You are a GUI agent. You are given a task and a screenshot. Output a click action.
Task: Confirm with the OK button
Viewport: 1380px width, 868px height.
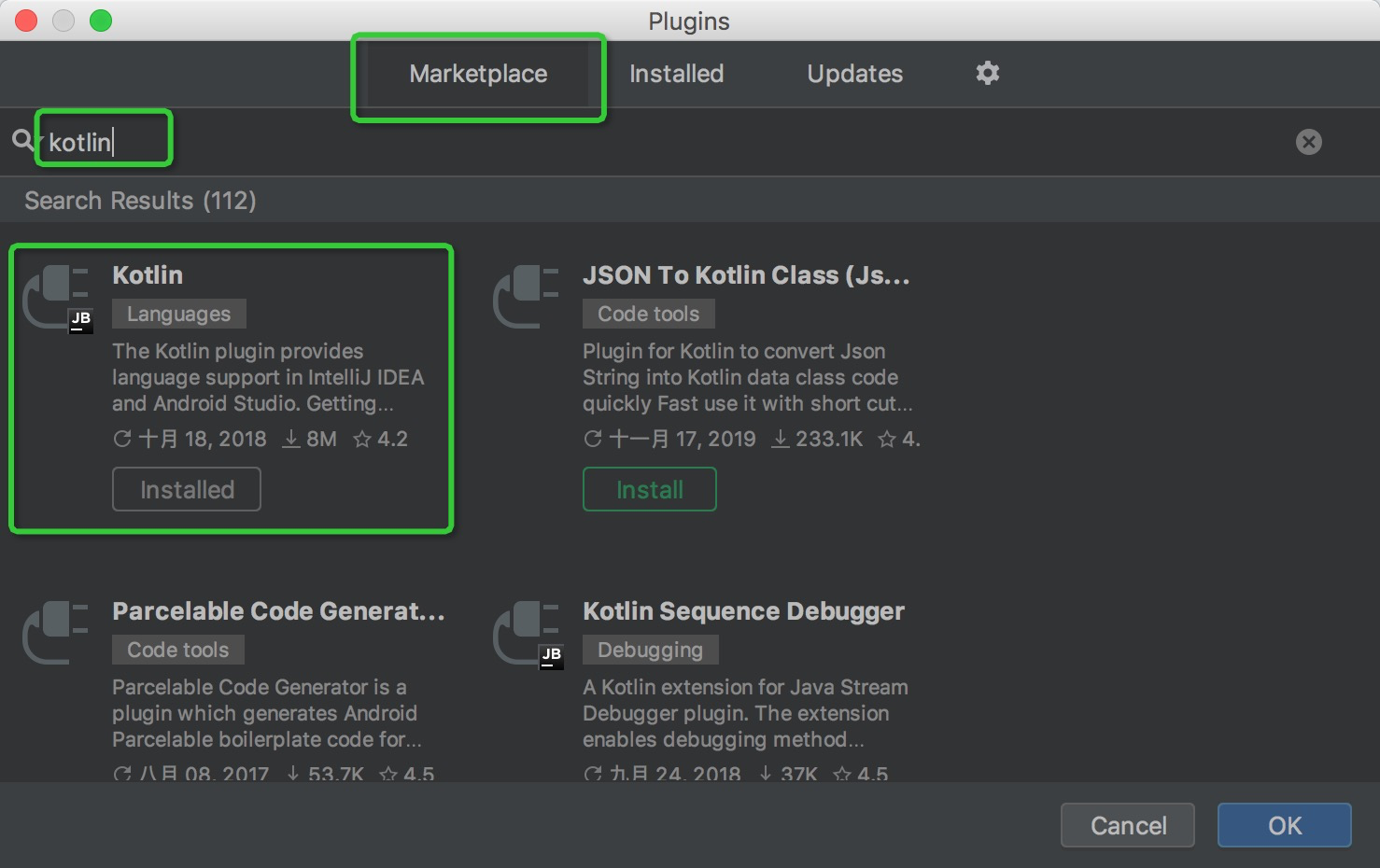point(1285,825)
